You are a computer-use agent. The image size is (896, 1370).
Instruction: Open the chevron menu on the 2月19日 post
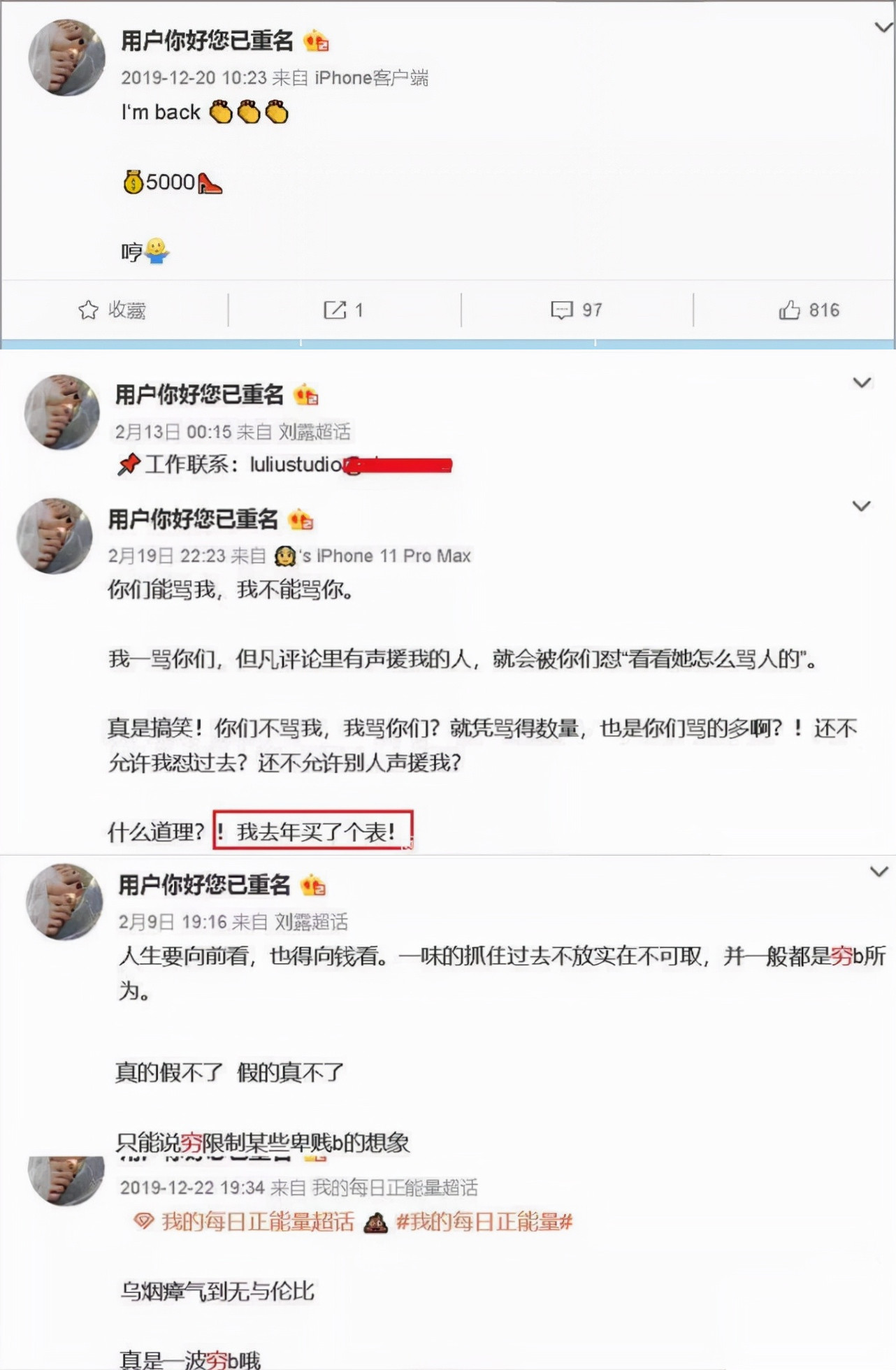861,505
